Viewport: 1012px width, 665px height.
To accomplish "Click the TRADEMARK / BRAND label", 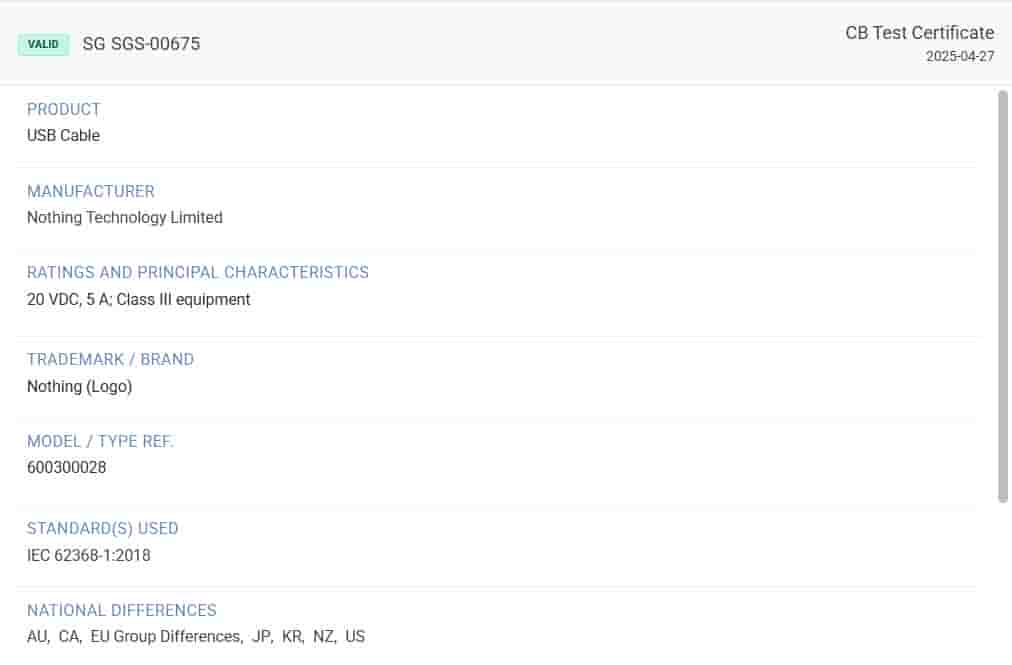I will (111, 359).
